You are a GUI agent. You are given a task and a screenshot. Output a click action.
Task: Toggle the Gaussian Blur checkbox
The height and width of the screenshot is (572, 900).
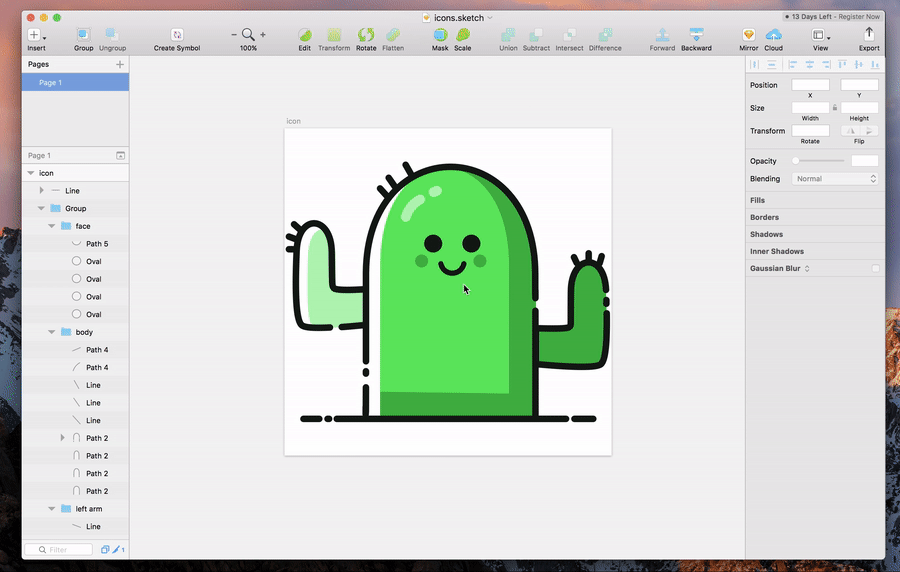click(x=876, y=268)
